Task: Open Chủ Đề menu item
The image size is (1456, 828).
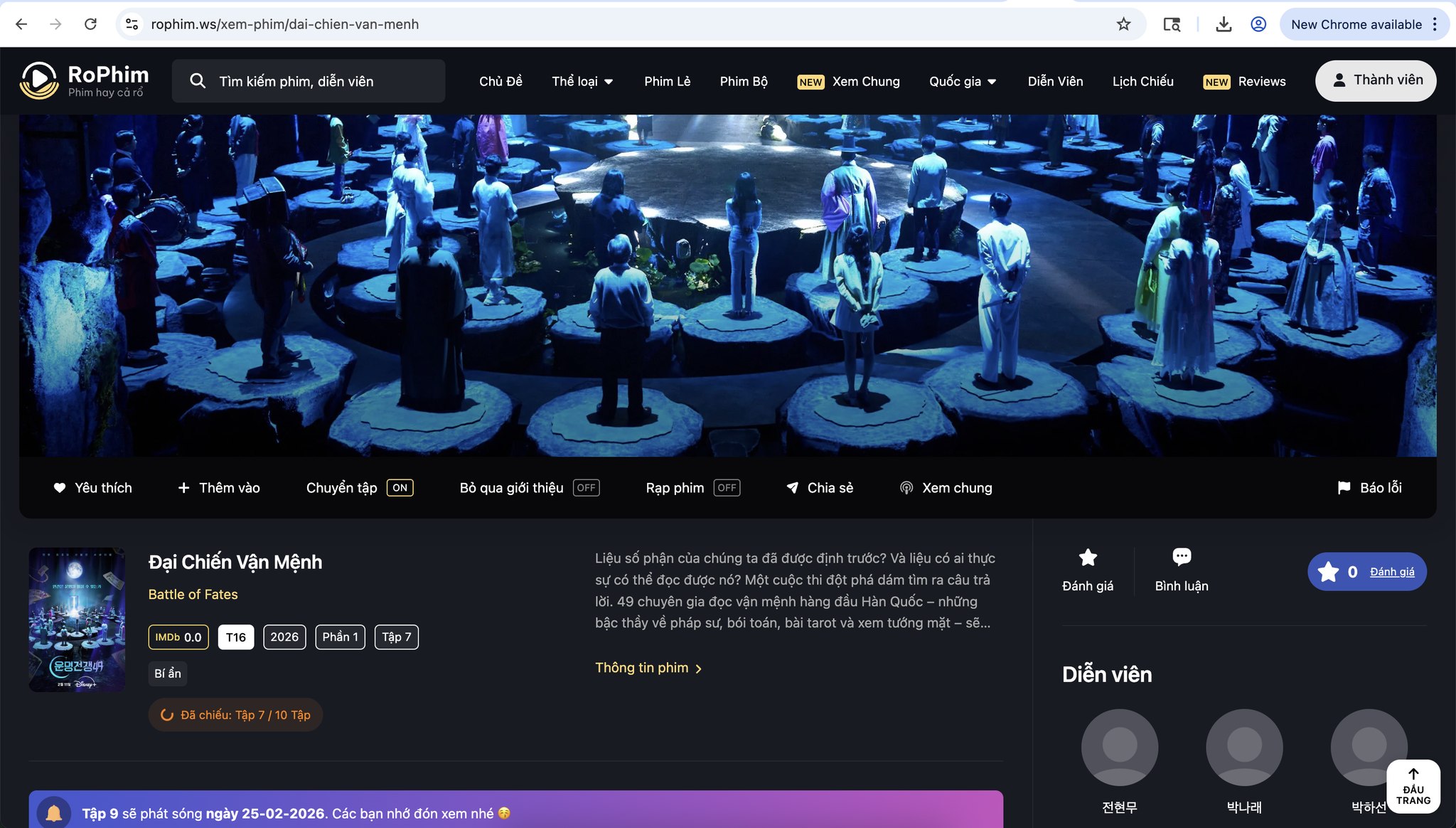Action: coord(500,81)
